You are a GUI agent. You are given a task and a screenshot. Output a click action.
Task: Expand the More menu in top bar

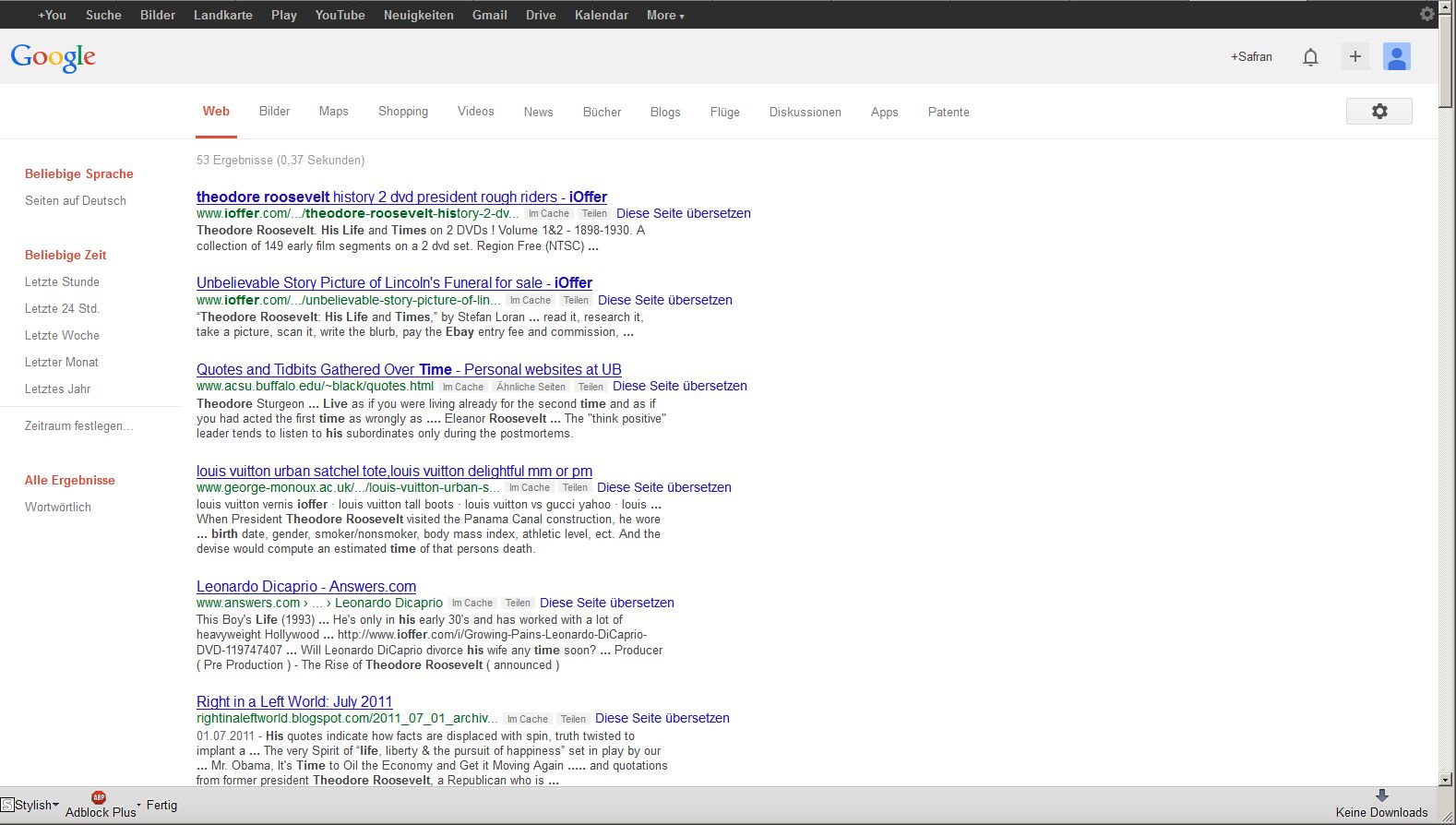pyautogui.click(x=665, y=15)
